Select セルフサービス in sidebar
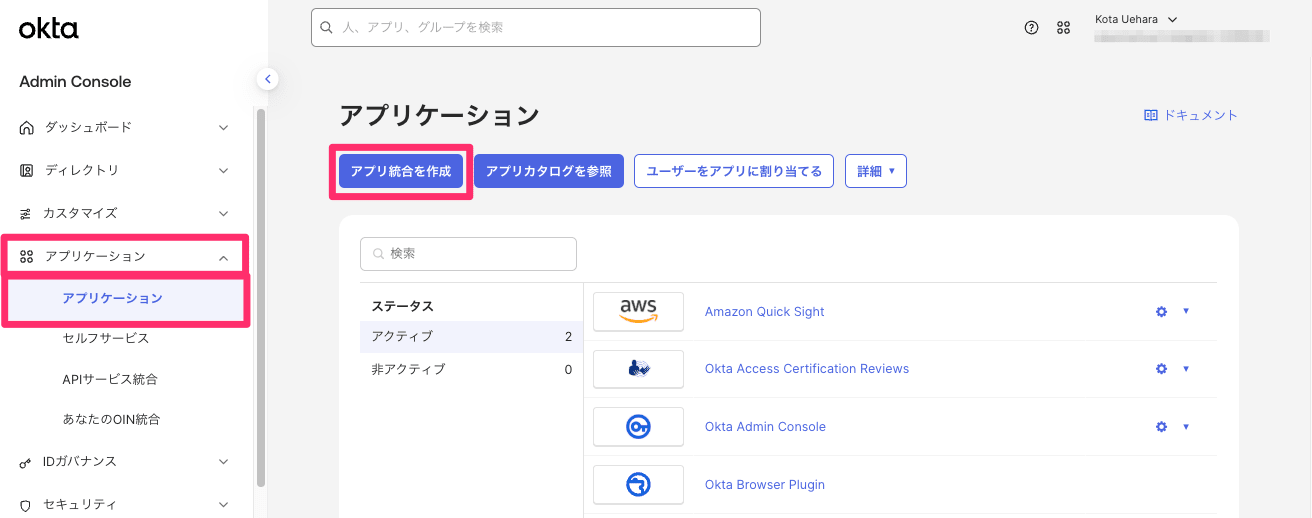The height and width of the screenshot is (518, 1312). point(106,338)
